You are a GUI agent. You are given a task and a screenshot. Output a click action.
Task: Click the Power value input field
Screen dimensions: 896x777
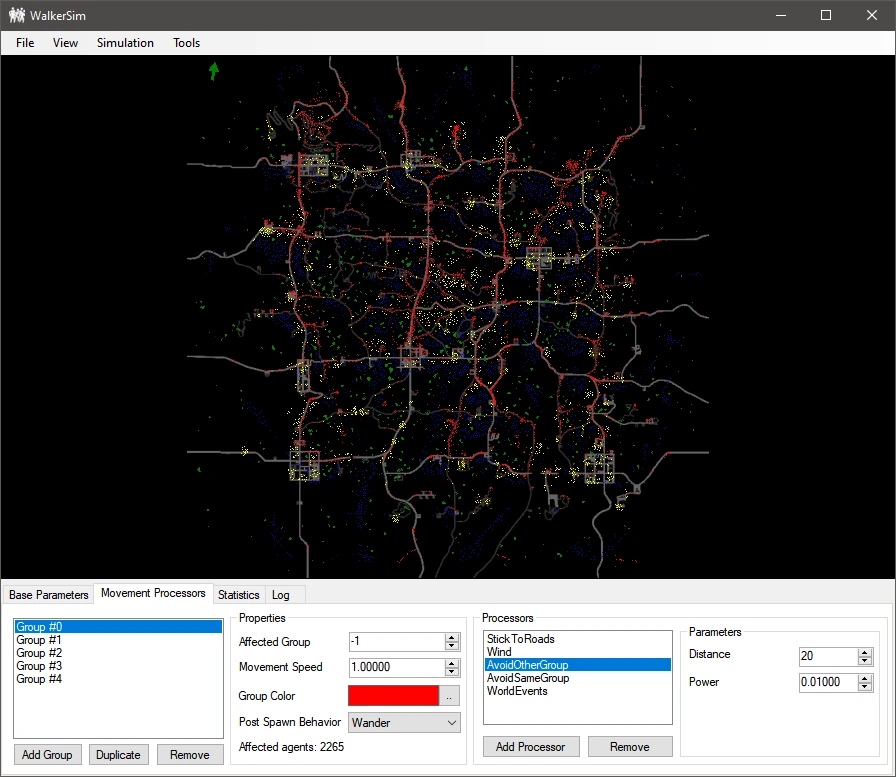point(827,682)
